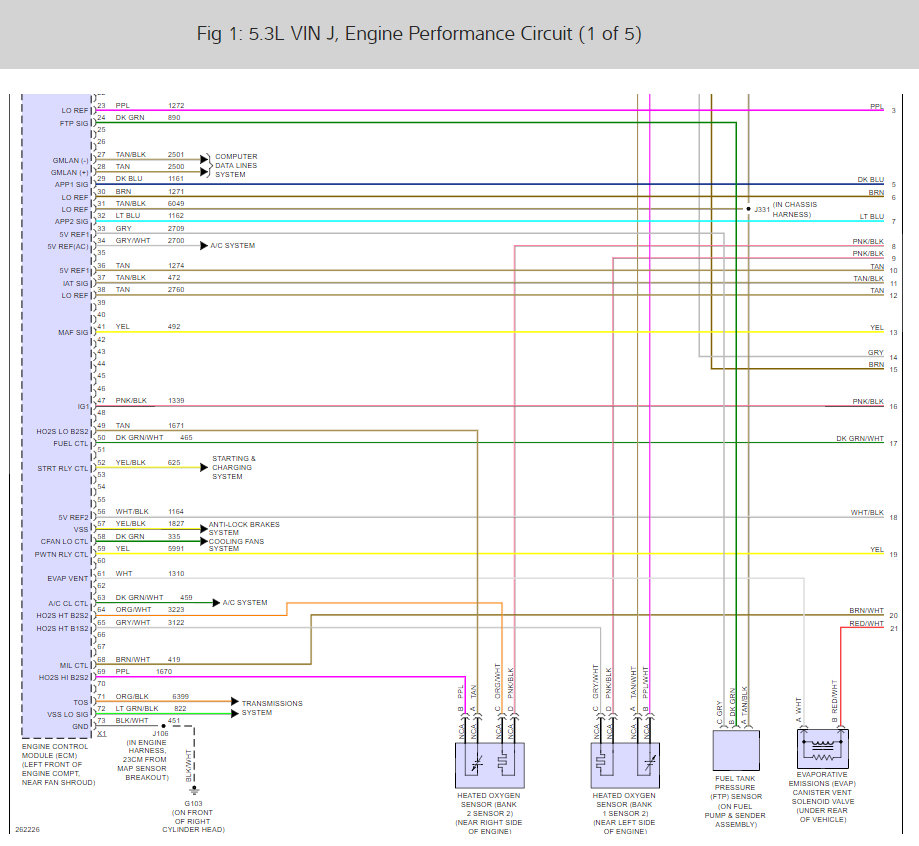Click the 'TOS' pin label

click(x=81, y=702)
